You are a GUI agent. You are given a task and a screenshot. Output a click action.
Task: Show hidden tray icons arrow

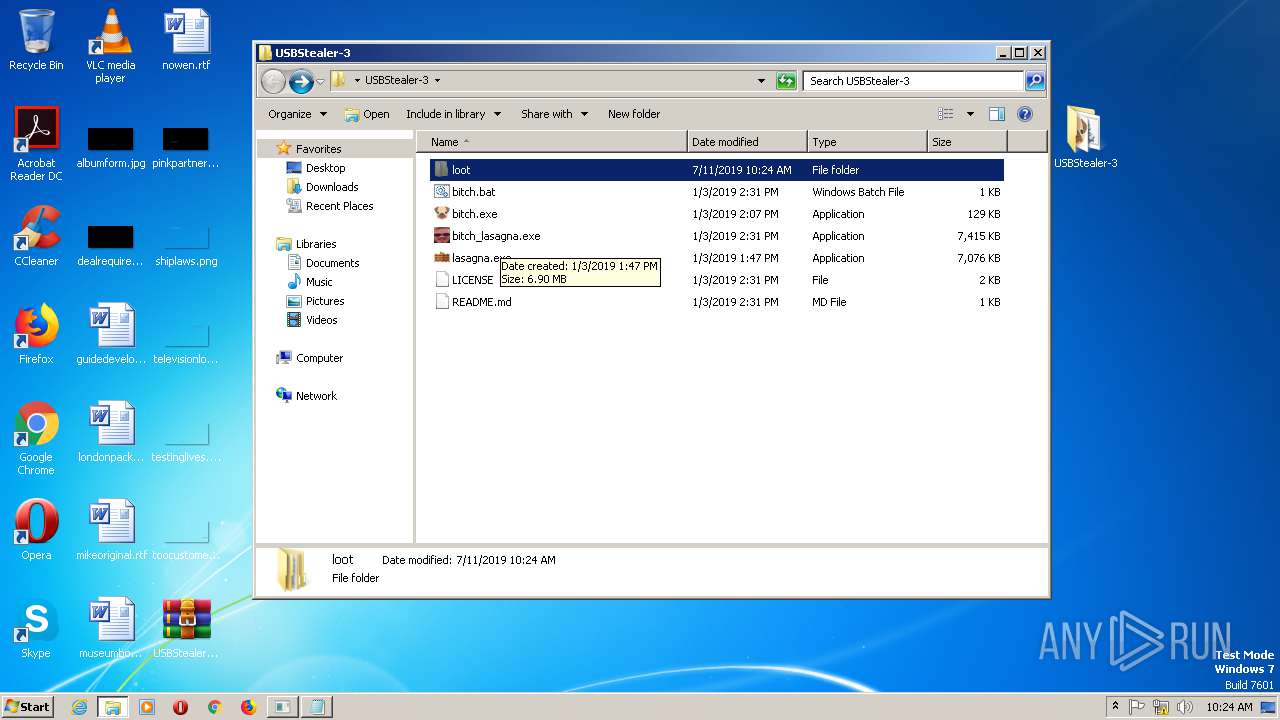(x=1115, y=706)
